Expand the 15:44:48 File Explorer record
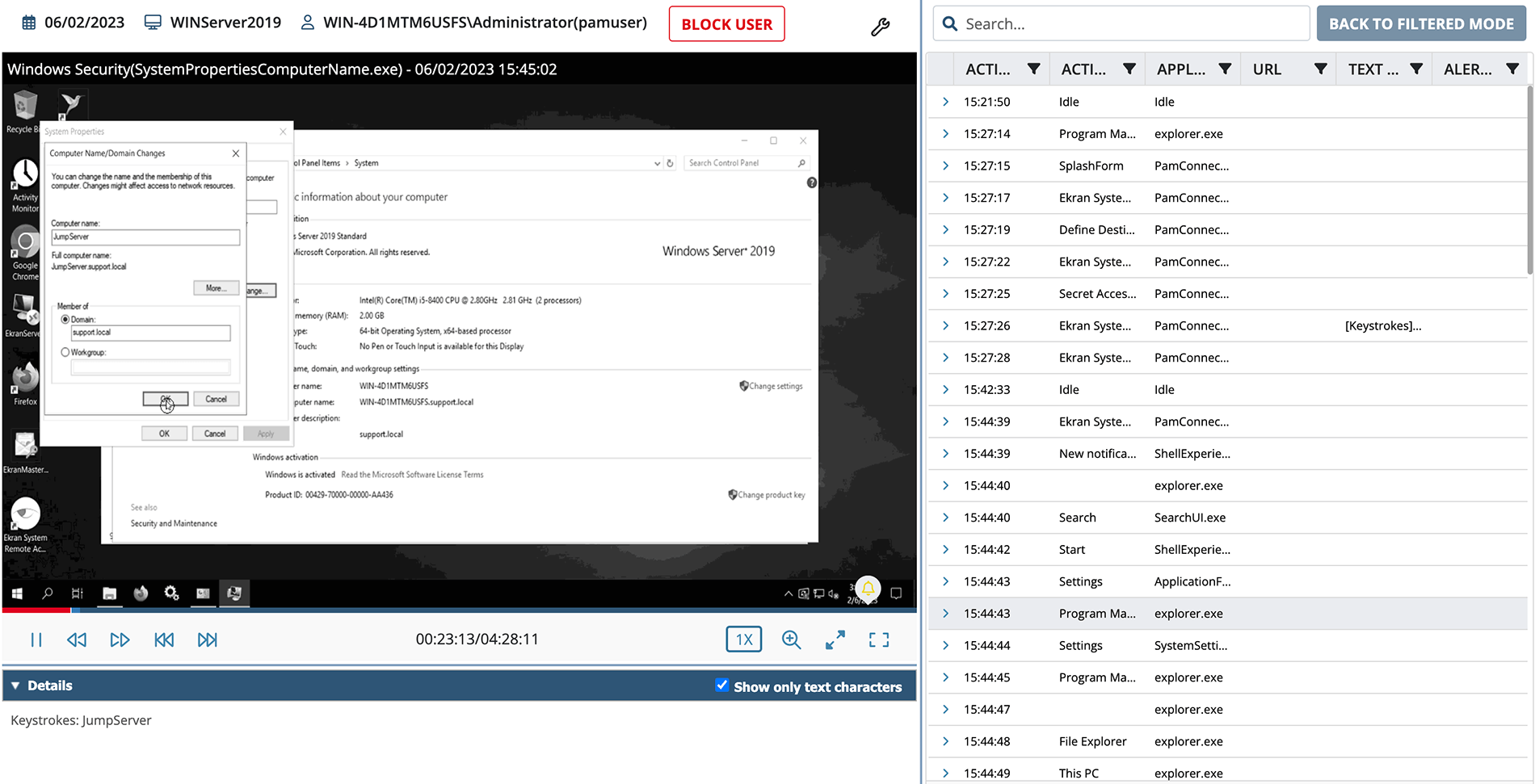 [945, 741]
